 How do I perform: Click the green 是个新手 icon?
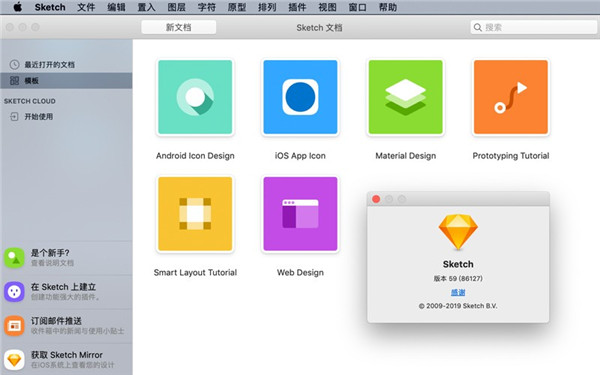coord(15,258)
